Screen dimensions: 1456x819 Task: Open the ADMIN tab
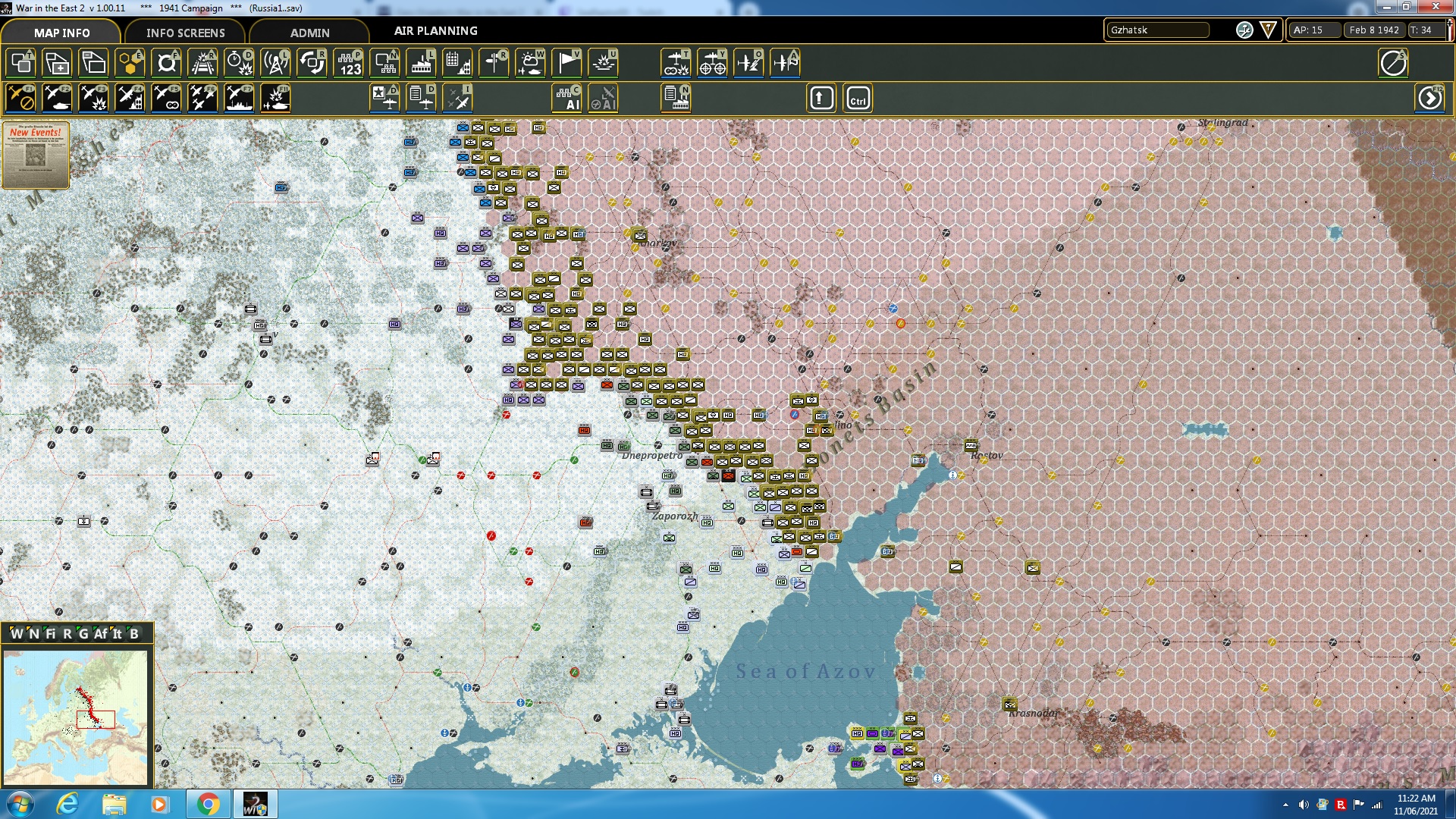[309, 33]
